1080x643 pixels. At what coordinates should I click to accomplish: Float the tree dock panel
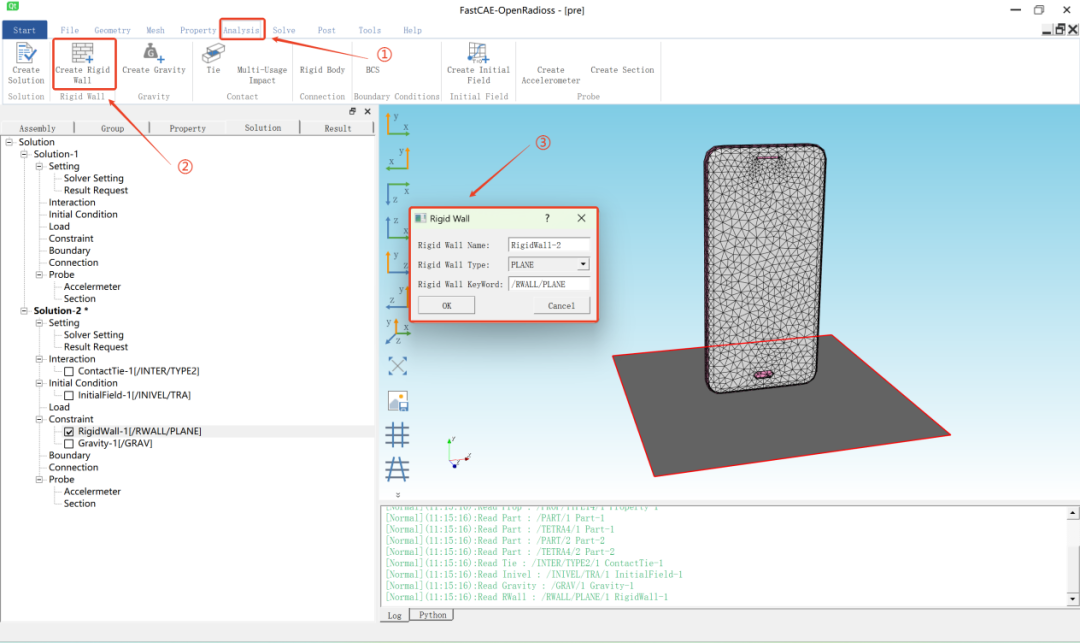tap(353, 112)
